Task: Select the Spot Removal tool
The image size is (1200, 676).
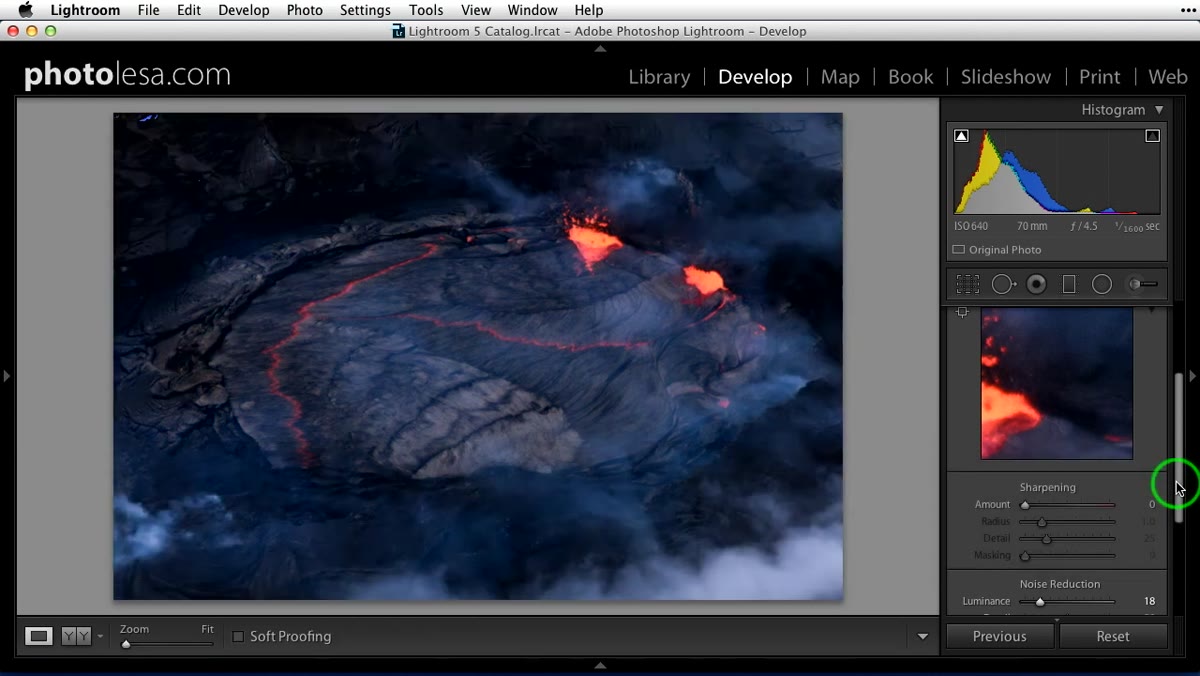Action: tap(1003, 285)
